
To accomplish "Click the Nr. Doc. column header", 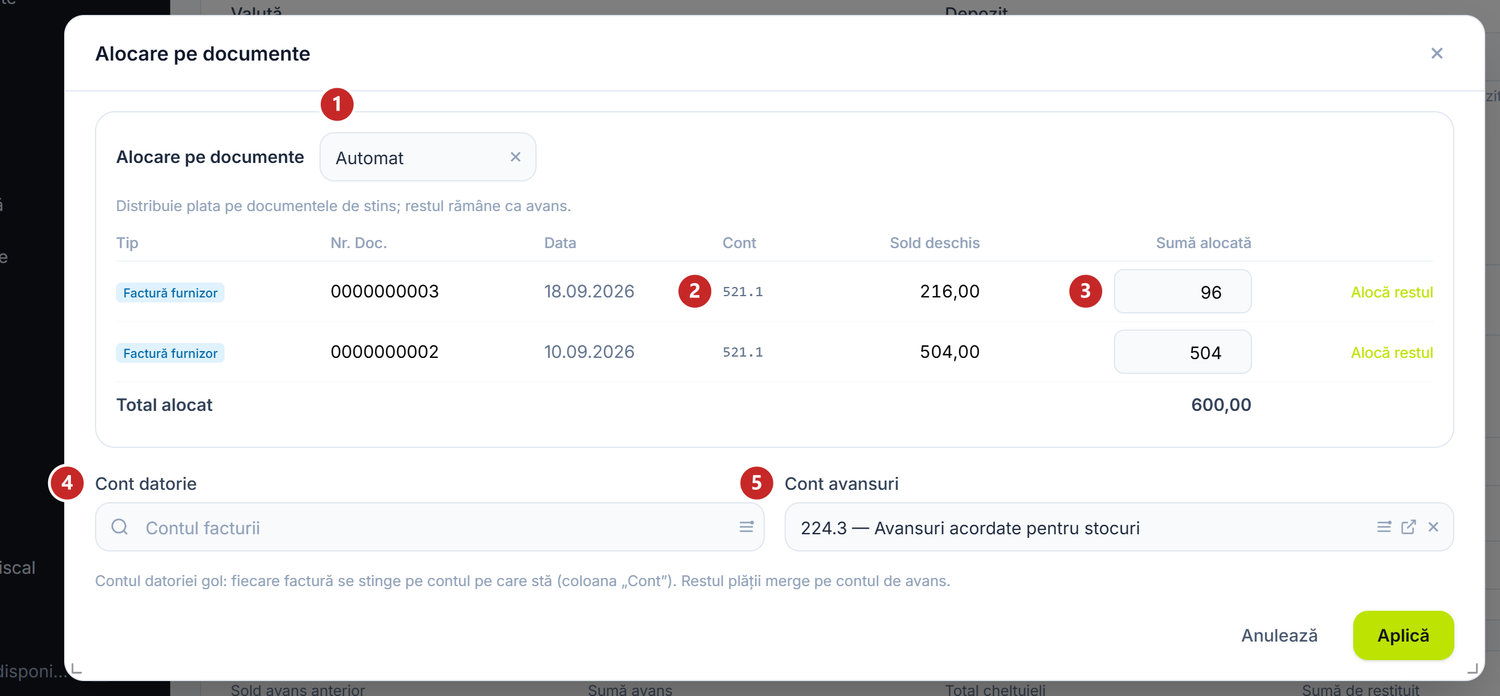I will tap(359, 243).
